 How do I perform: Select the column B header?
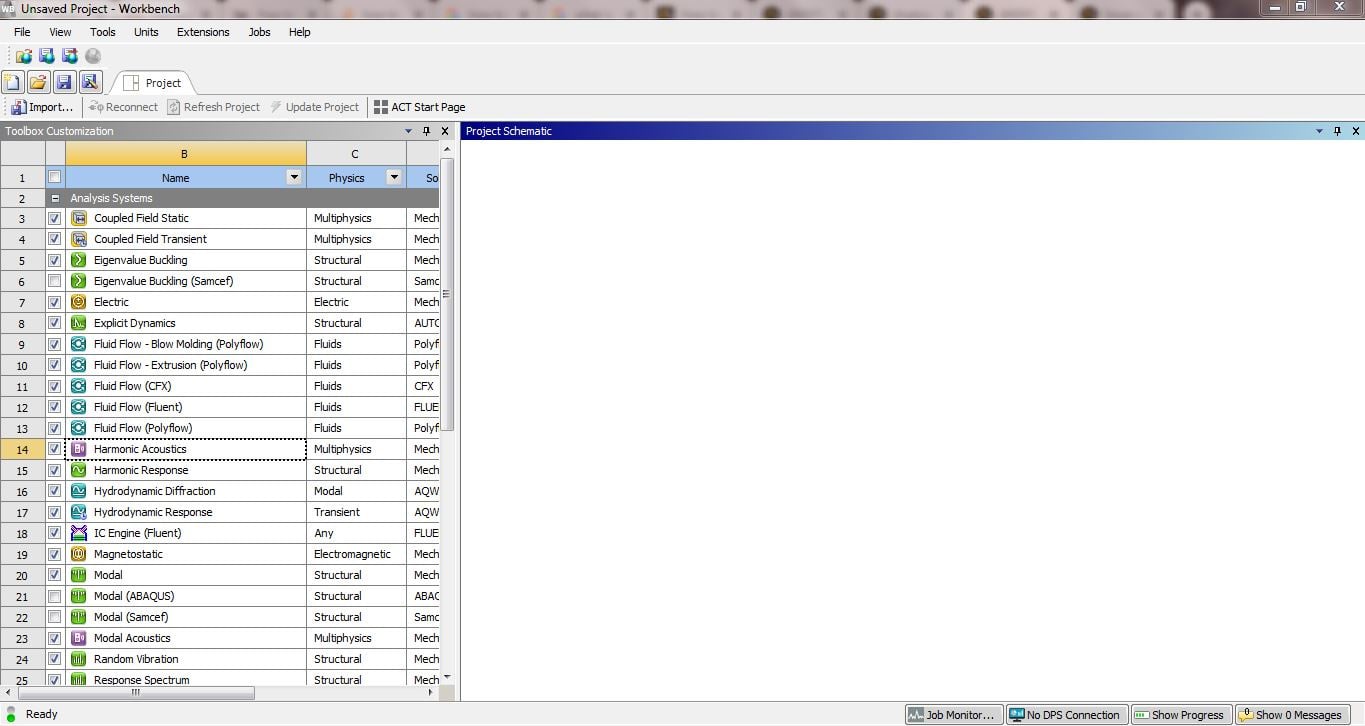(x=185, y=154)
